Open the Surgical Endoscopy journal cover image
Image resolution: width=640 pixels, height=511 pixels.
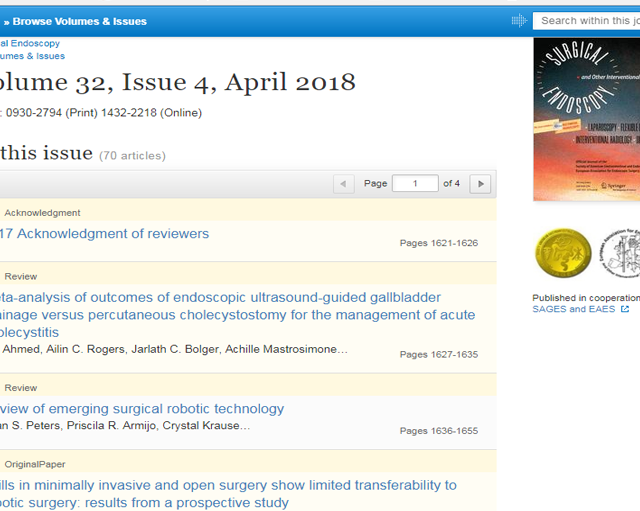click(x=586, y=120)
